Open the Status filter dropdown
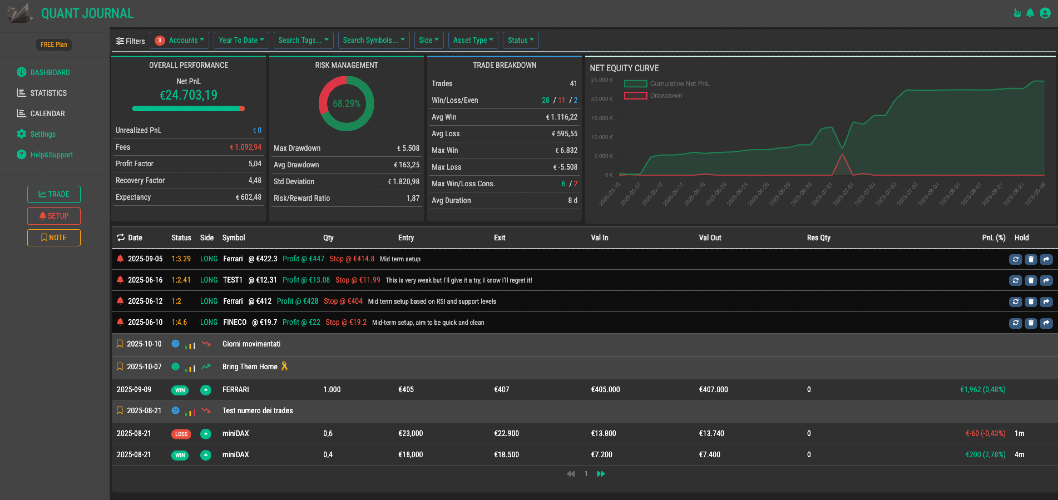The height and width of the screenshot is (500, 1058). click(520, 40)
